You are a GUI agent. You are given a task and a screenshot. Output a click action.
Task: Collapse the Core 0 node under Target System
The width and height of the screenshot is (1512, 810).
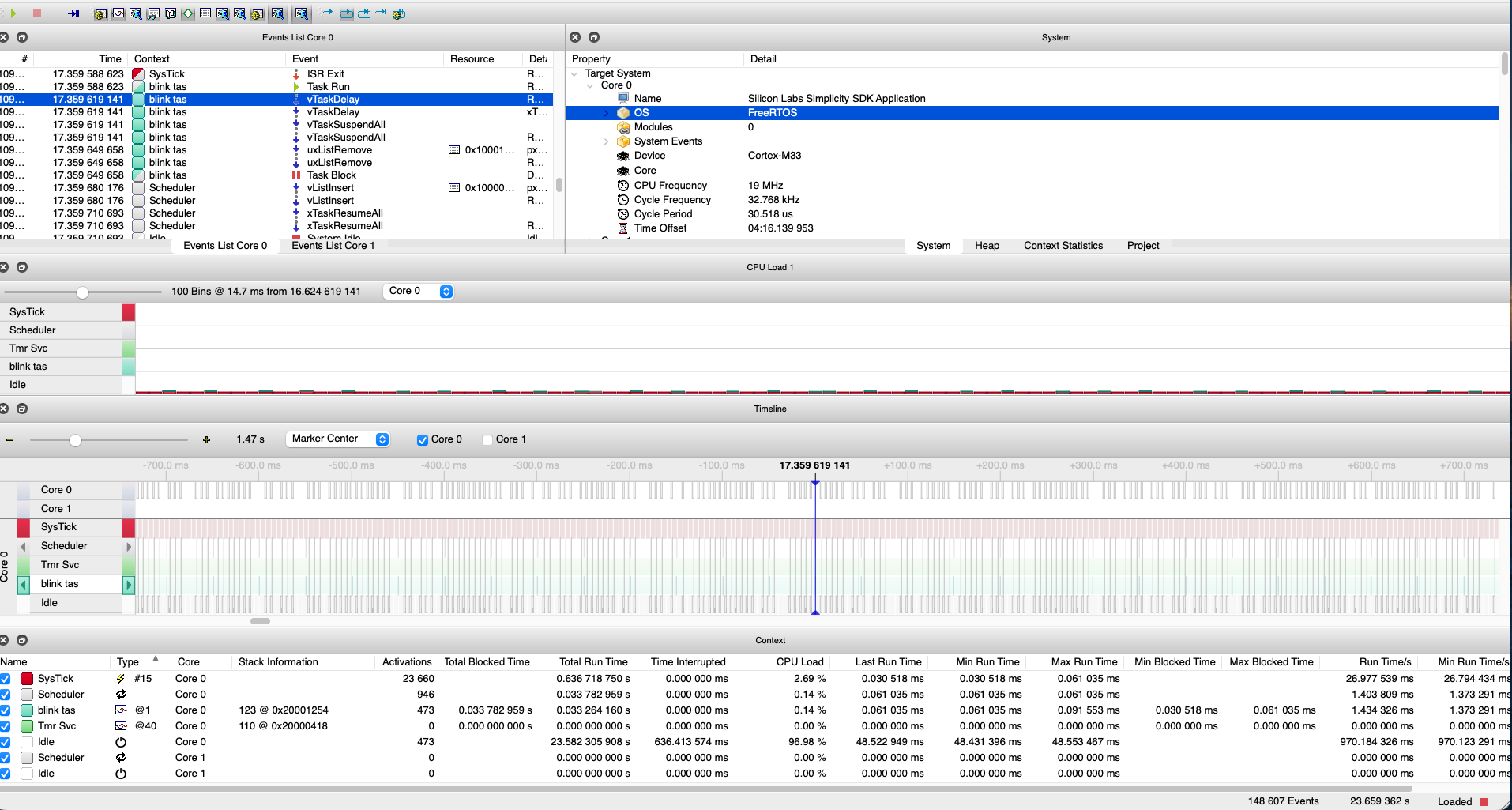click(x=590, y=85)
